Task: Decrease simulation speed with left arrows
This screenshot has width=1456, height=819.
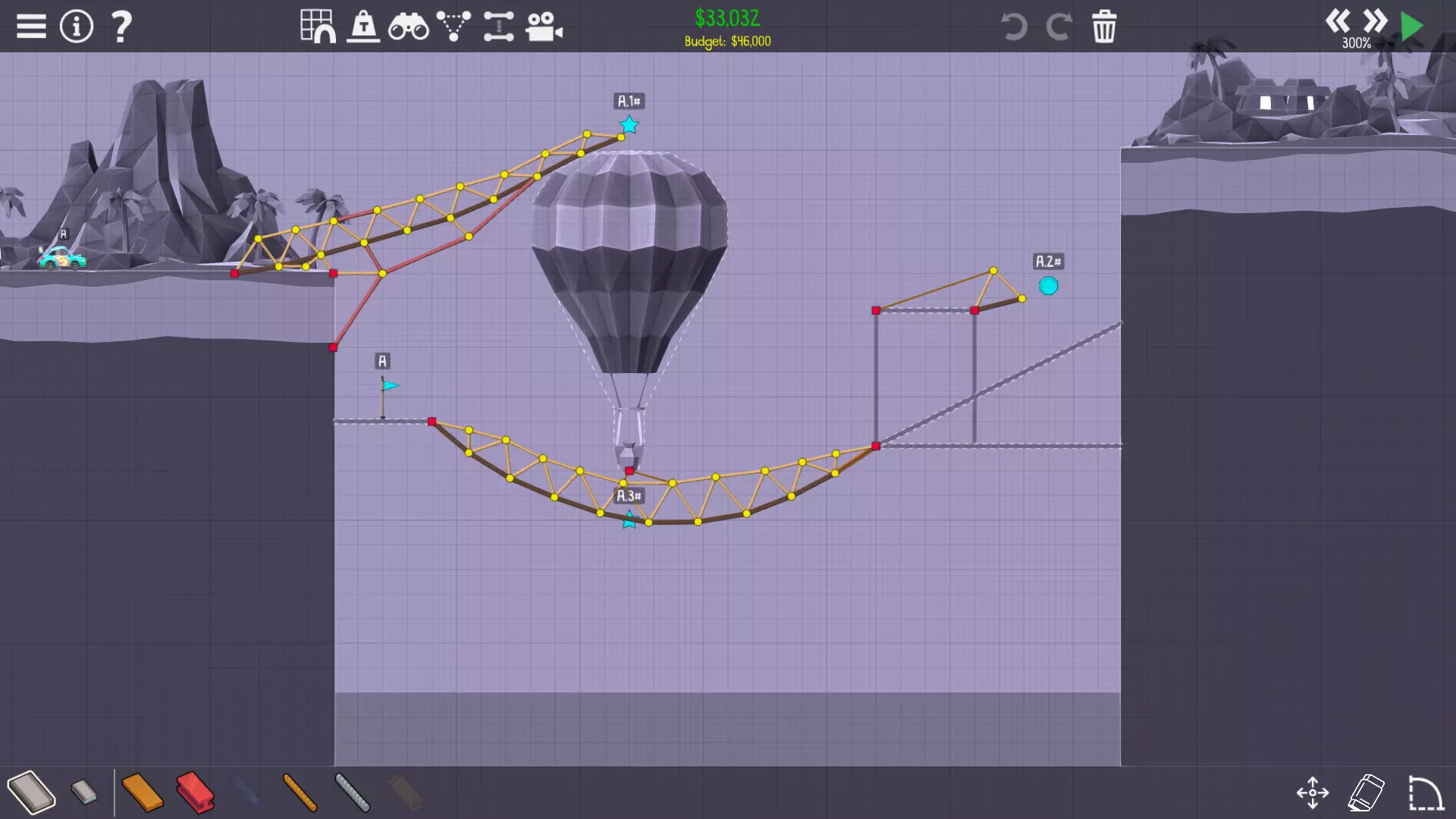Action: point(1338,20)
